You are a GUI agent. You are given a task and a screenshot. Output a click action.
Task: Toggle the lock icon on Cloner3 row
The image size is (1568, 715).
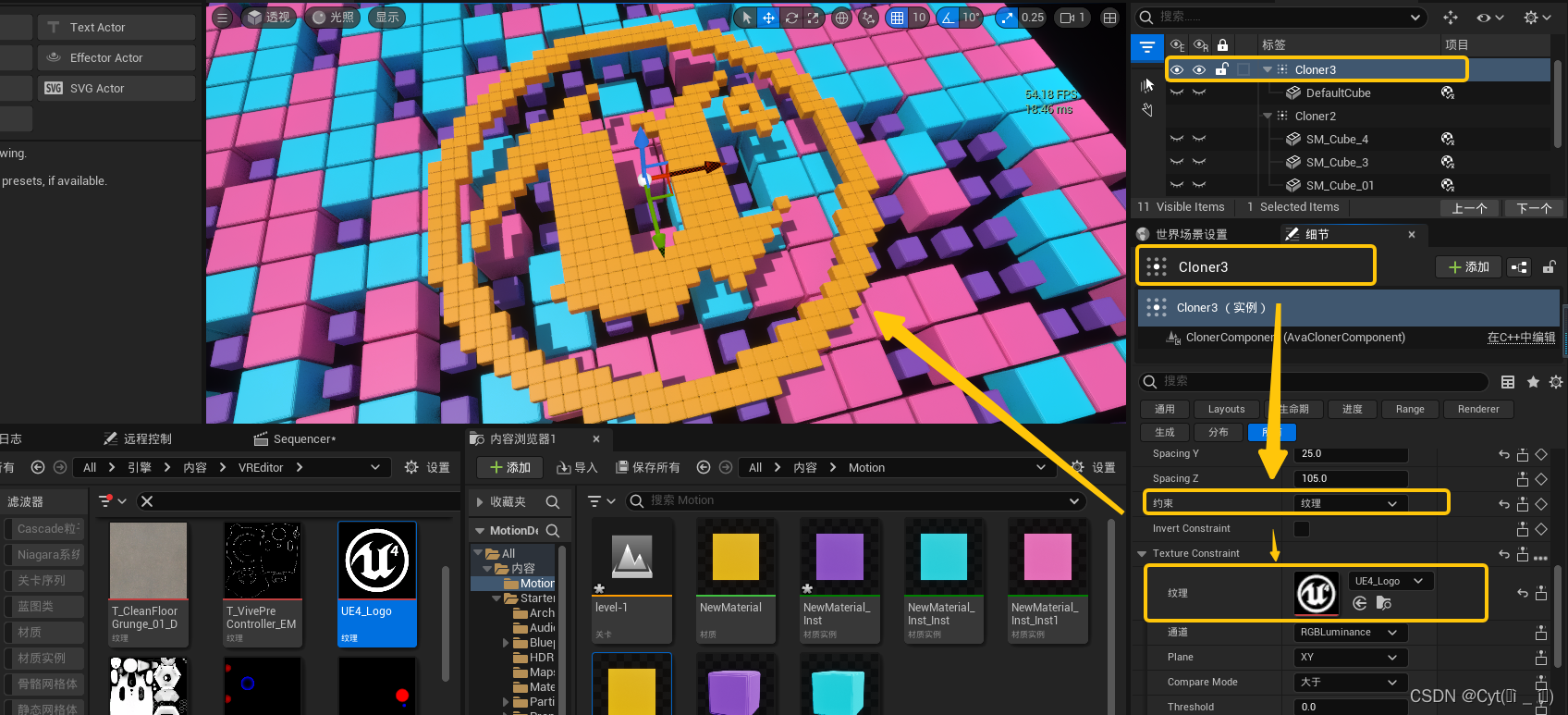[x=1221, y=69]
